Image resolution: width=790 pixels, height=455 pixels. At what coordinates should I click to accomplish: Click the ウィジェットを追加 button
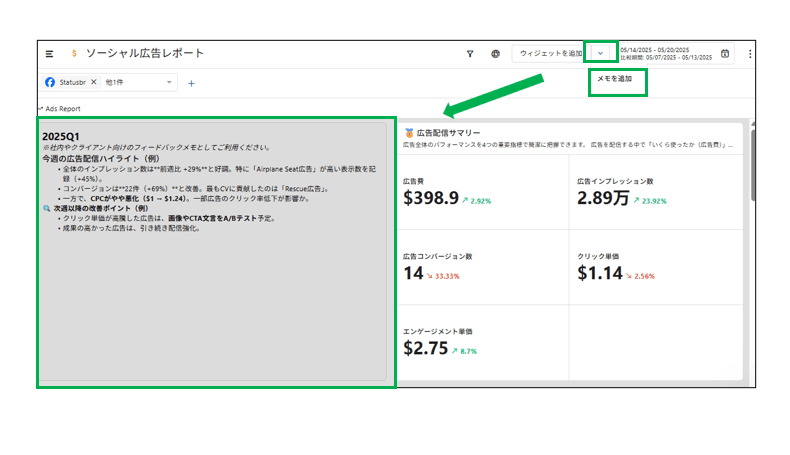pos(550,54)
